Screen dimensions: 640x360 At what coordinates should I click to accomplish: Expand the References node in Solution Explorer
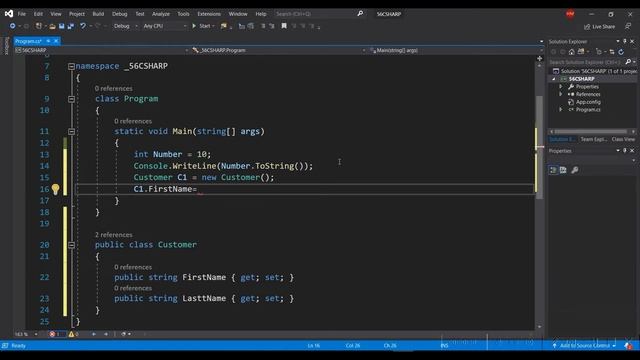coord(560,94)
